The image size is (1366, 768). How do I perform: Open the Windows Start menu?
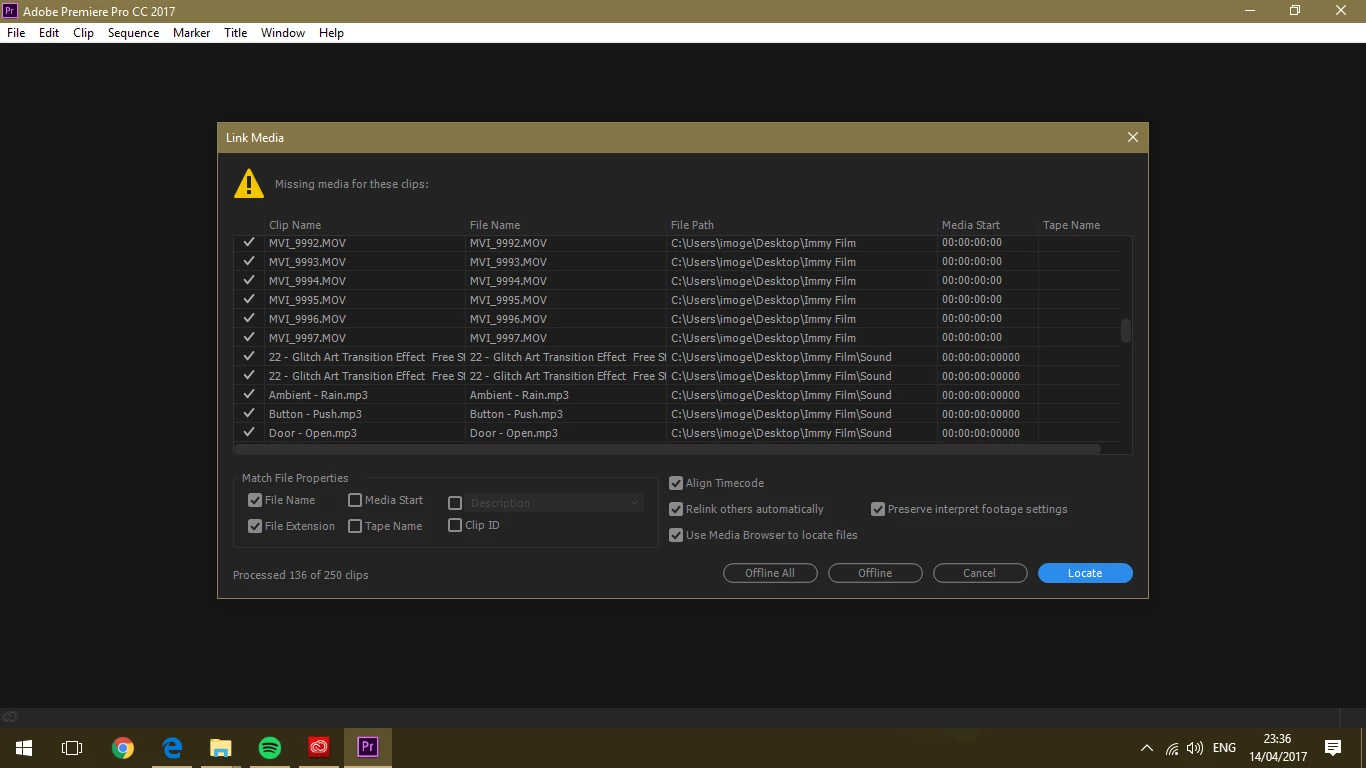[x=24, y=747]
